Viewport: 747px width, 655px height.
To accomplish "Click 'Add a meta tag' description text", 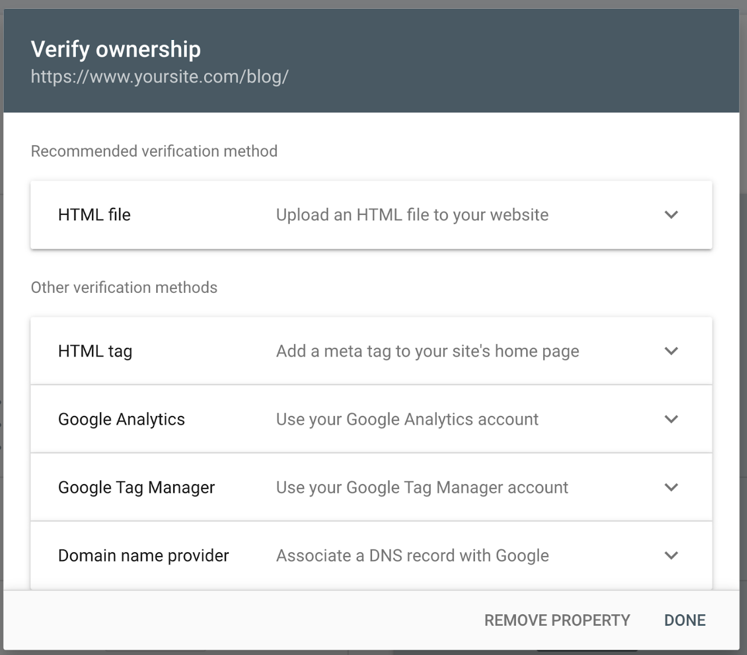I will click(x=427, y=351).
